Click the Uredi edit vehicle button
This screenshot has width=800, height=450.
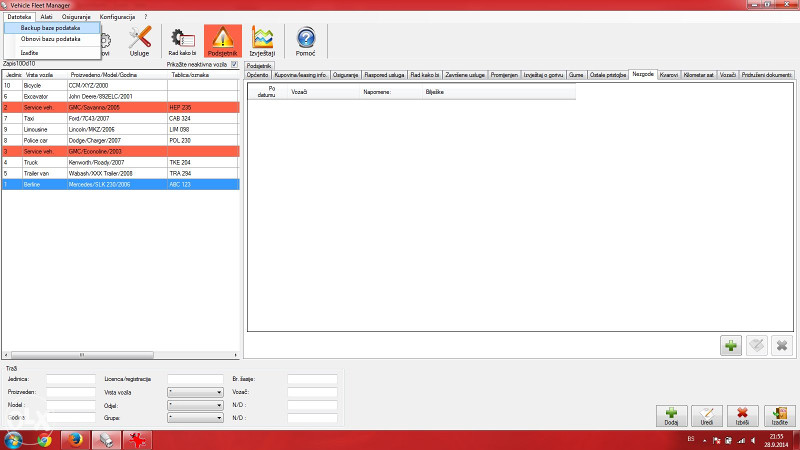(x=707, y=416)
